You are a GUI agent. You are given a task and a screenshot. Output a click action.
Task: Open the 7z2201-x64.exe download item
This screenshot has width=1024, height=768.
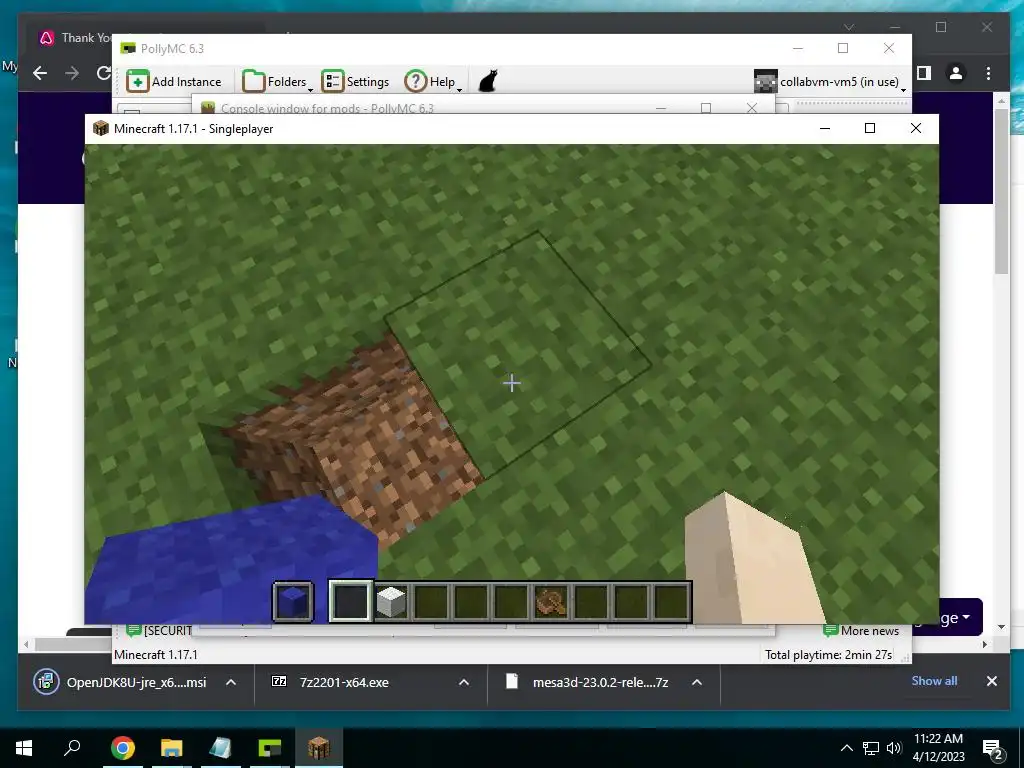330,682
